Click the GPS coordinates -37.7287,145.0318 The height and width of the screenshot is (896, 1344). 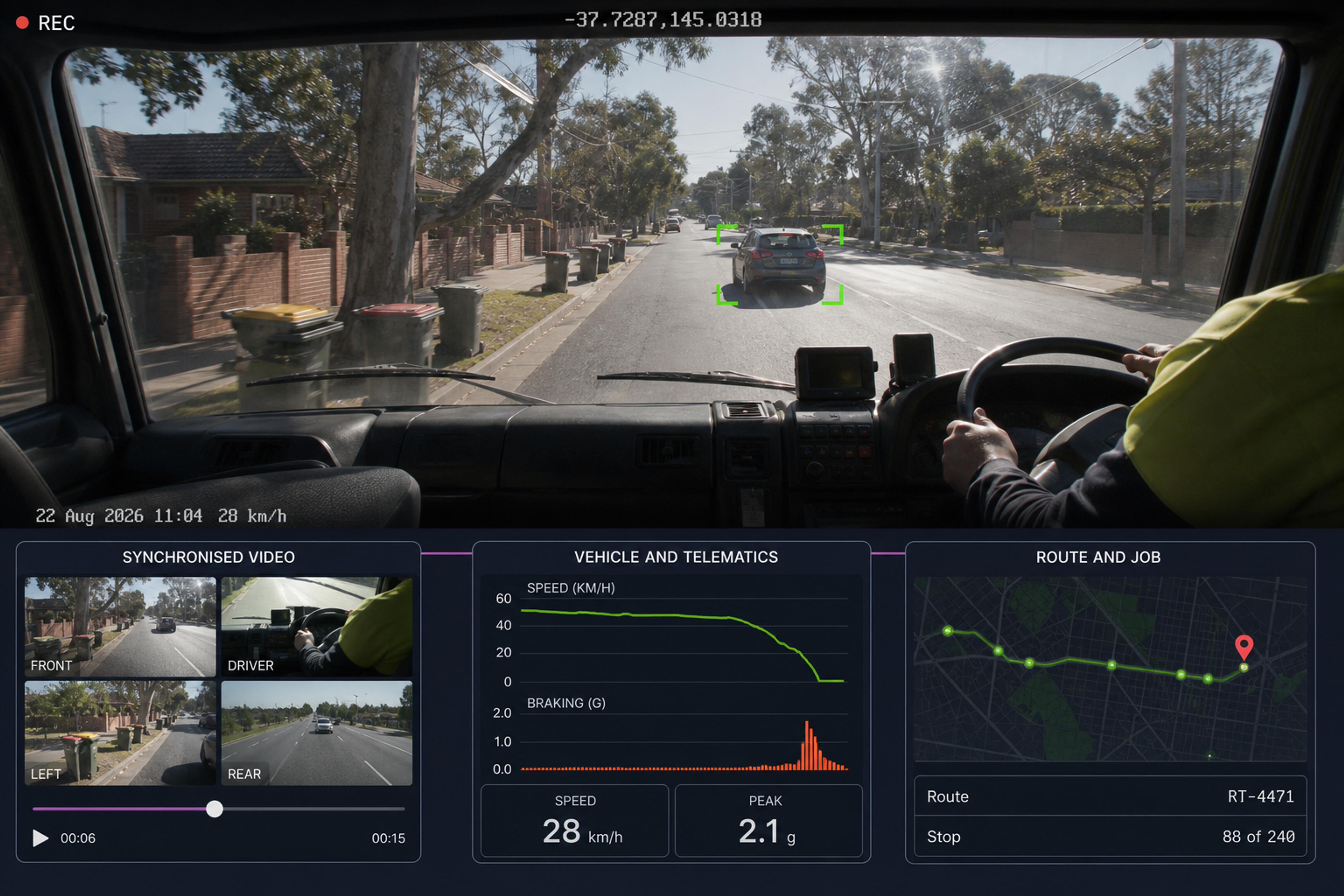click(663, 20)
